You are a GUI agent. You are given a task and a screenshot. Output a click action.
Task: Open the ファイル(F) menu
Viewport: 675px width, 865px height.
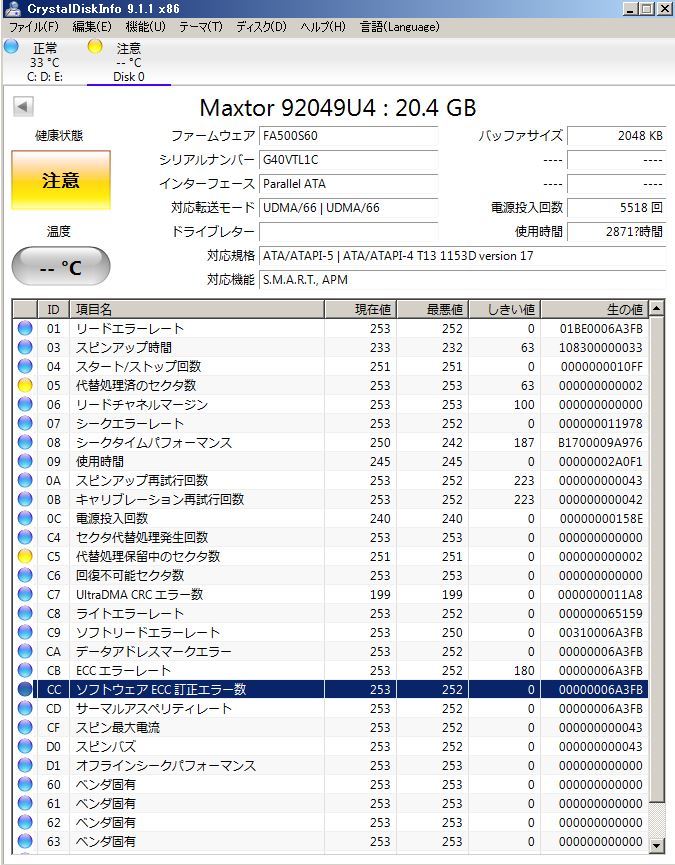(x=34, y=26)
